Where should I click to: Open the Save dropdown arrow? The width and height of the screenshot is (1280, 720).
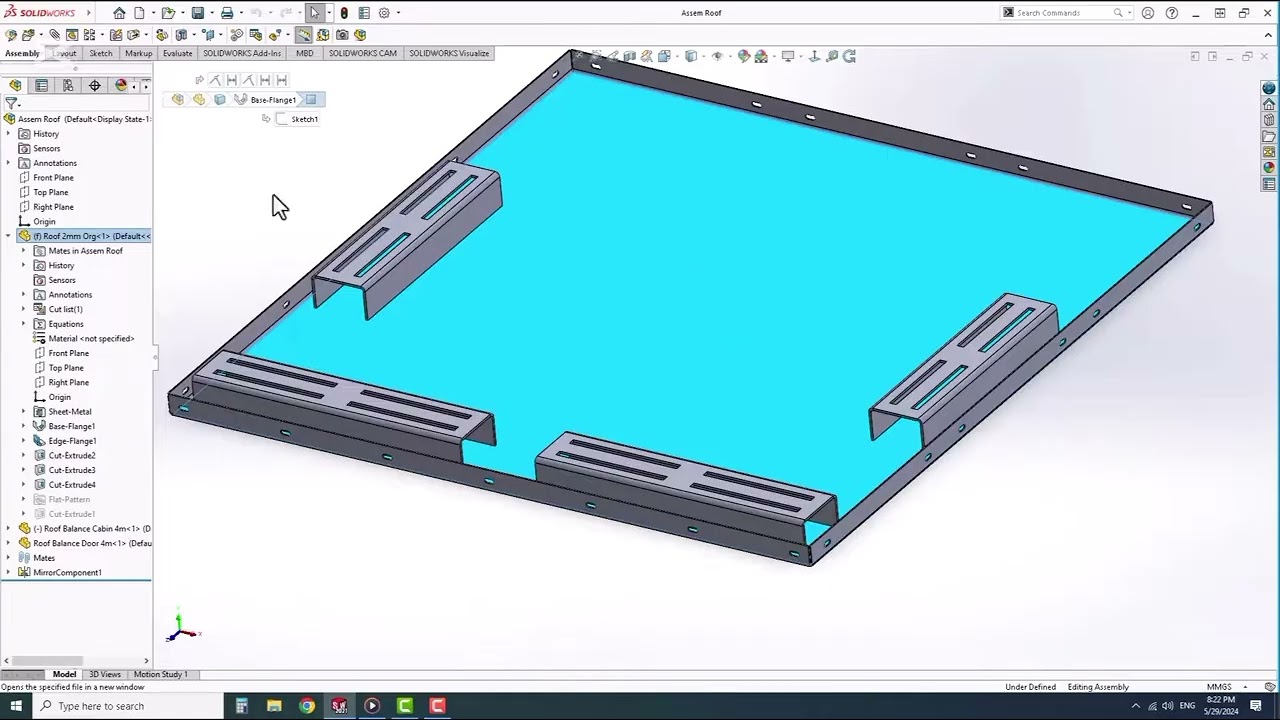click(211, 13)
